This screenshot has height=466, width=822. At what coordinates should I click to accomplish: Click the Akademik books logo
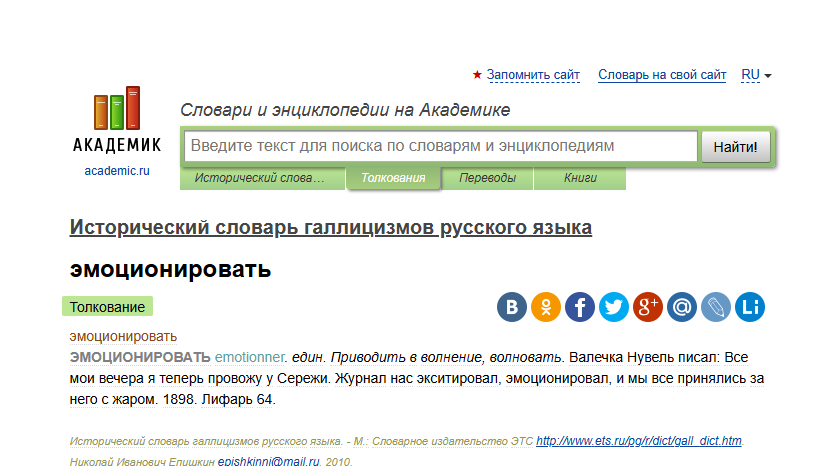pos(117,119)
